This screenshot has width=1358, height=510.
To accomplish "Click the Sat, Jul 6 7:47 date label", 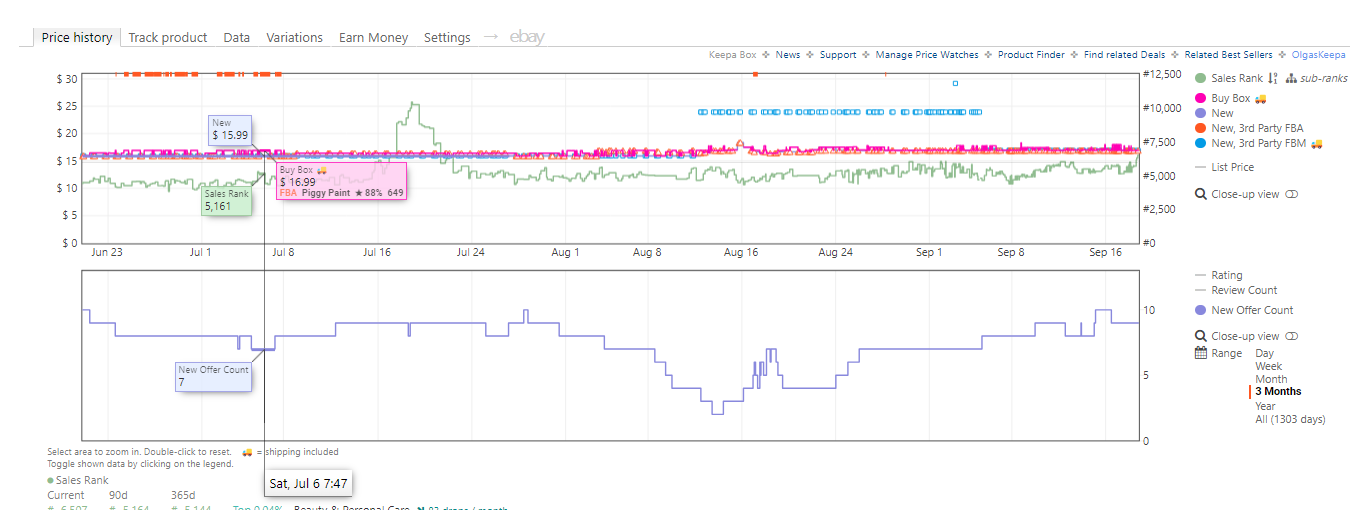I will point(308,484).
